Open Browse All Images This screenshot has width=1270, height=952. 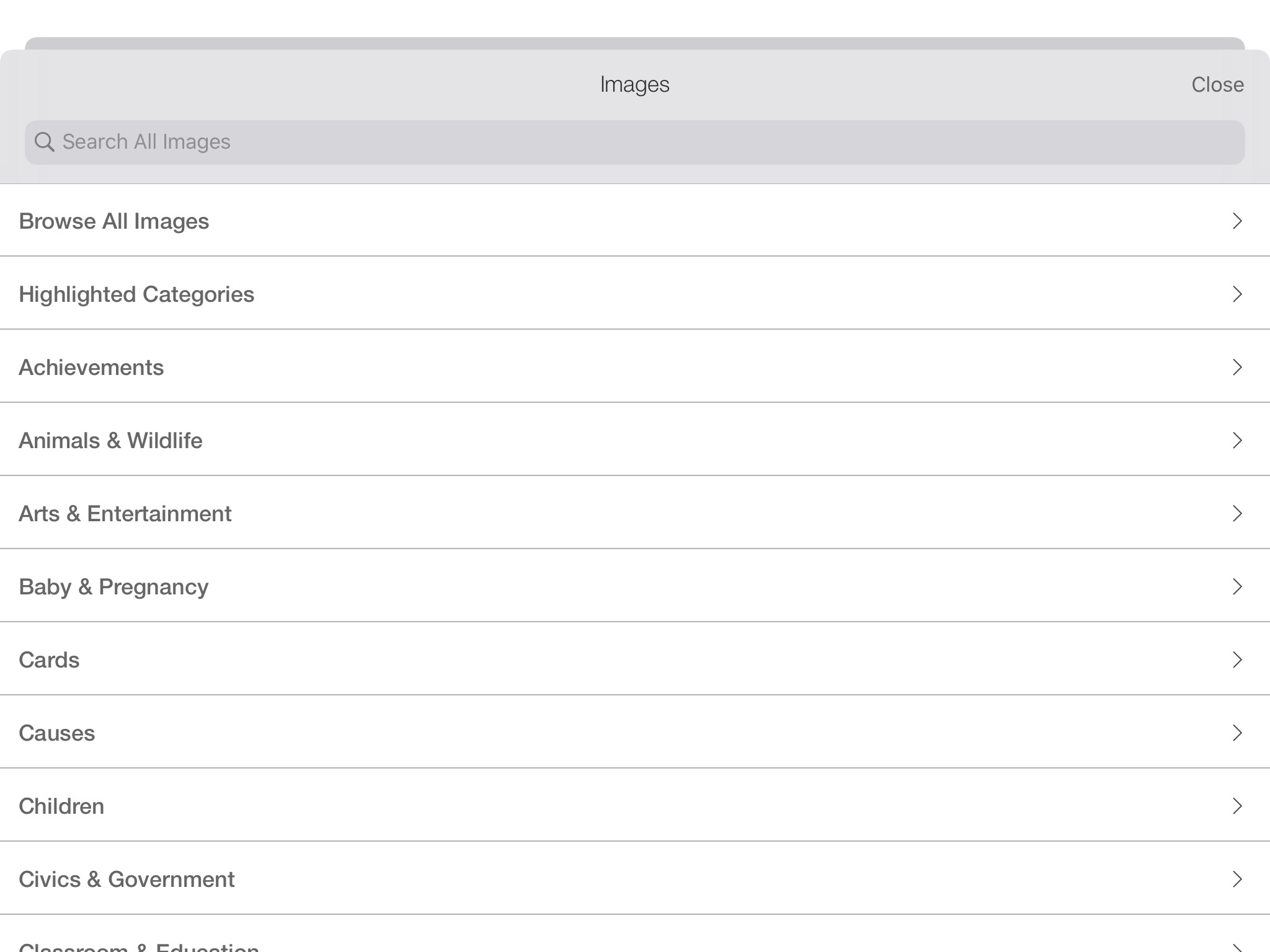[x=635, y=221]
